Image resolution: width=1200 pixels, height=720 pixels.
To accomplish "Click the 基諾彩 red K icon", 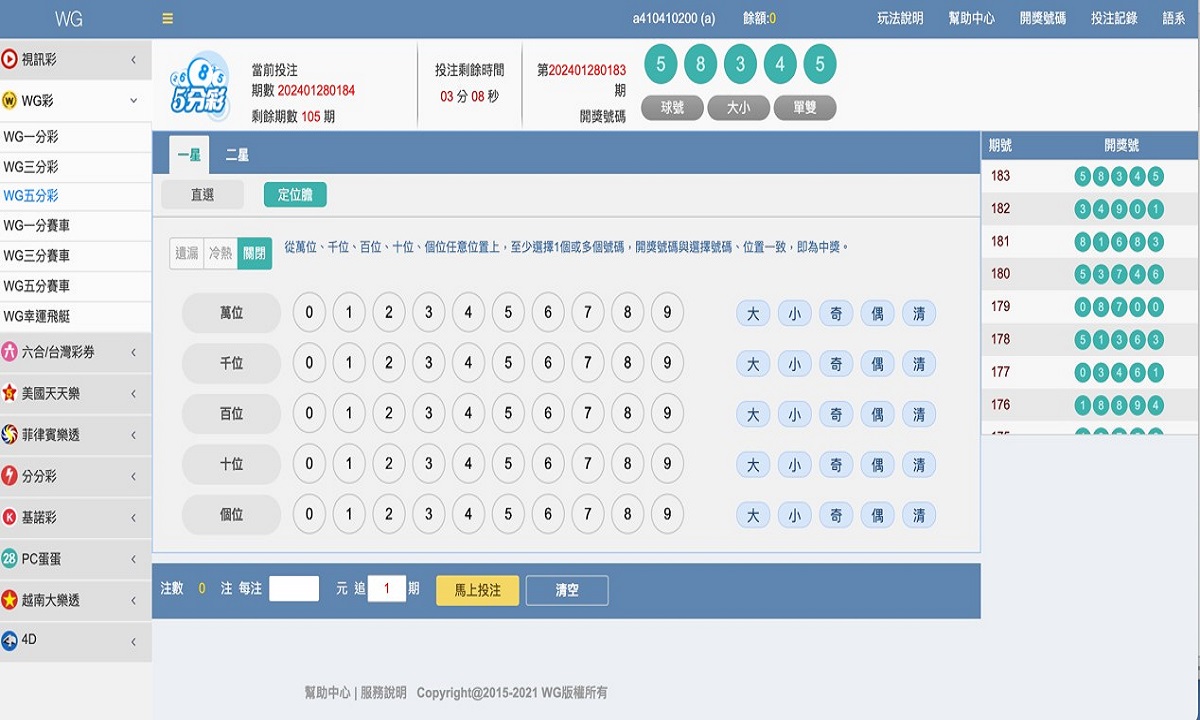I will 10,517.
